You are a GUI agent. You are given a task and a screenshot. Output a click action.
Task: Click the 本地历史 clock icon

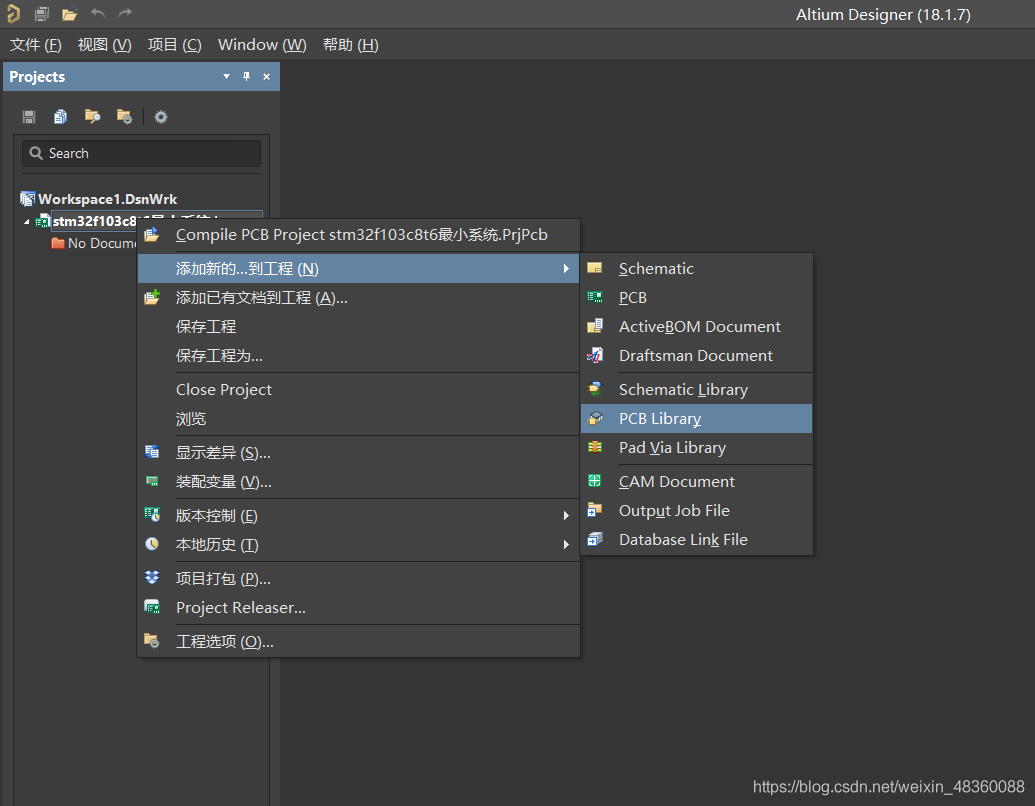pyautogui.click(x=152, y=544)
